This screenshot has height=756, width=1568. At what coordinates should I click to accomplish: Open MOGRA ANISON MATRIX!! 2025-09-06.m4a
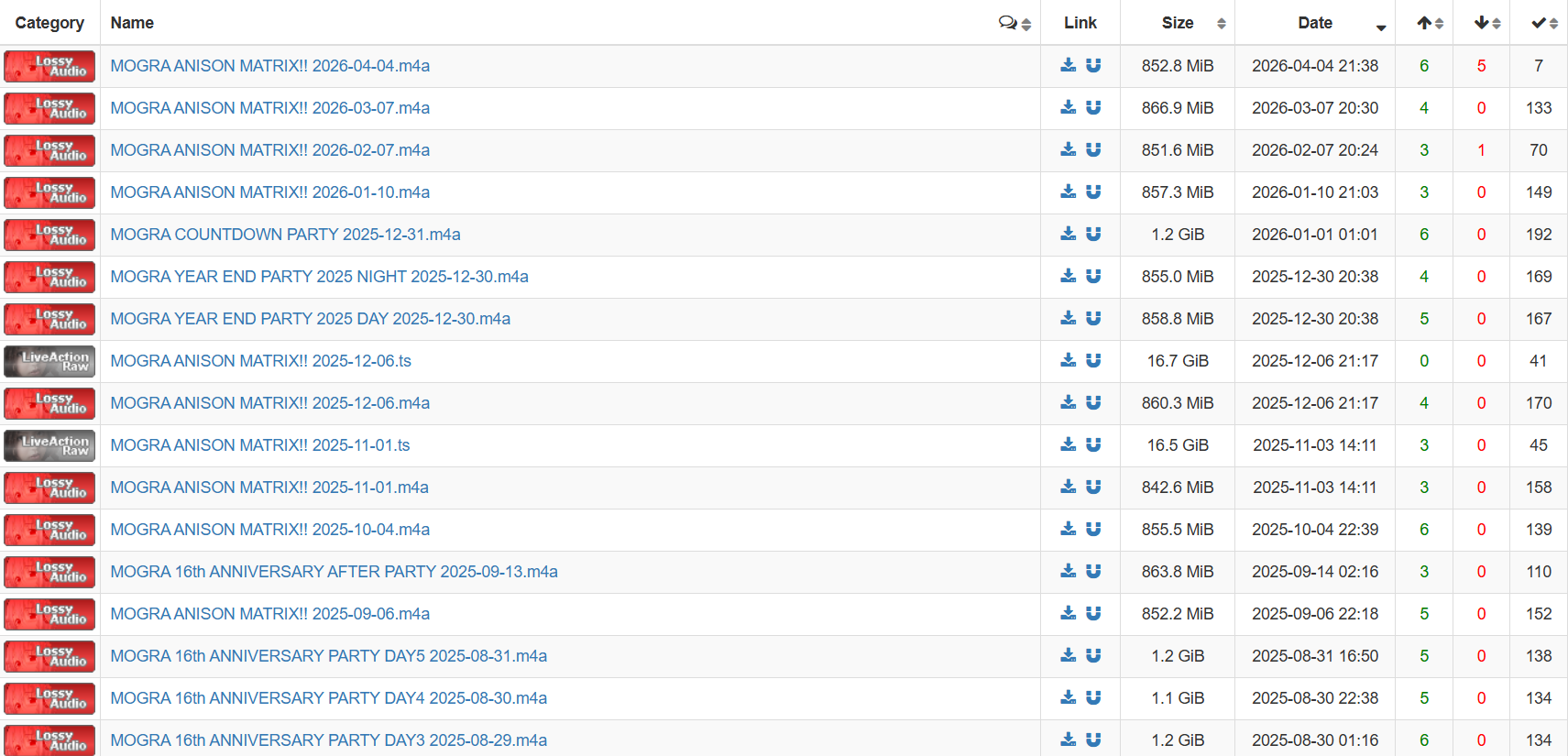pos(270,614)
